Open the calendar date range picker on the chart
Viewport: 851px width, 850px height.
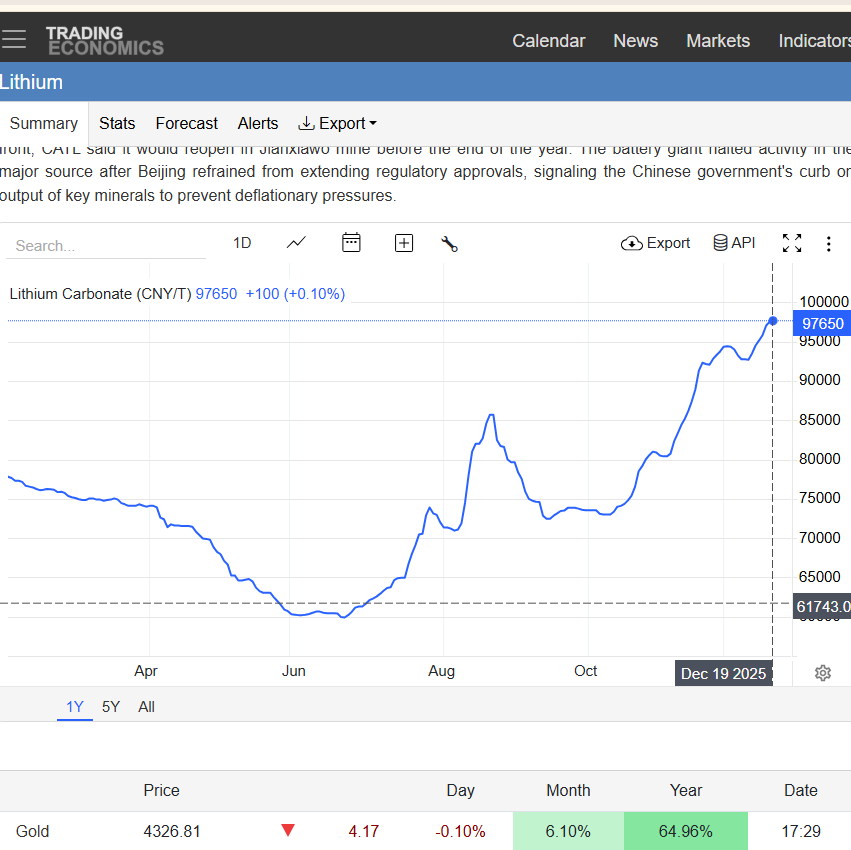pyautogui.click(x=351, y=243)
